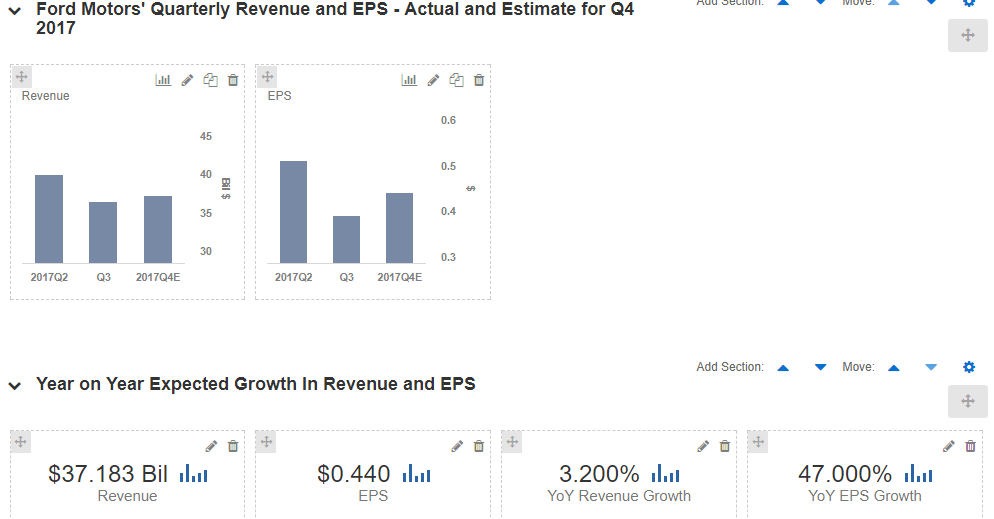Click the 2017Q2 bar in Revenue chart

[x=49, y=219]
